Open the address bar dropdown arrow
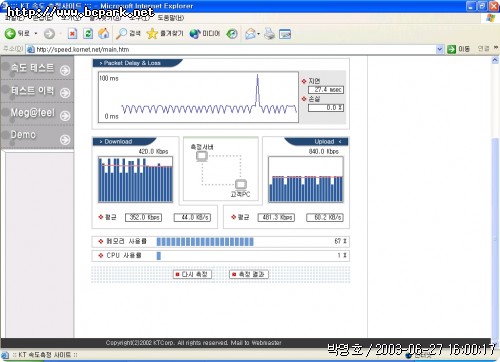 click(x=440, y=49)
